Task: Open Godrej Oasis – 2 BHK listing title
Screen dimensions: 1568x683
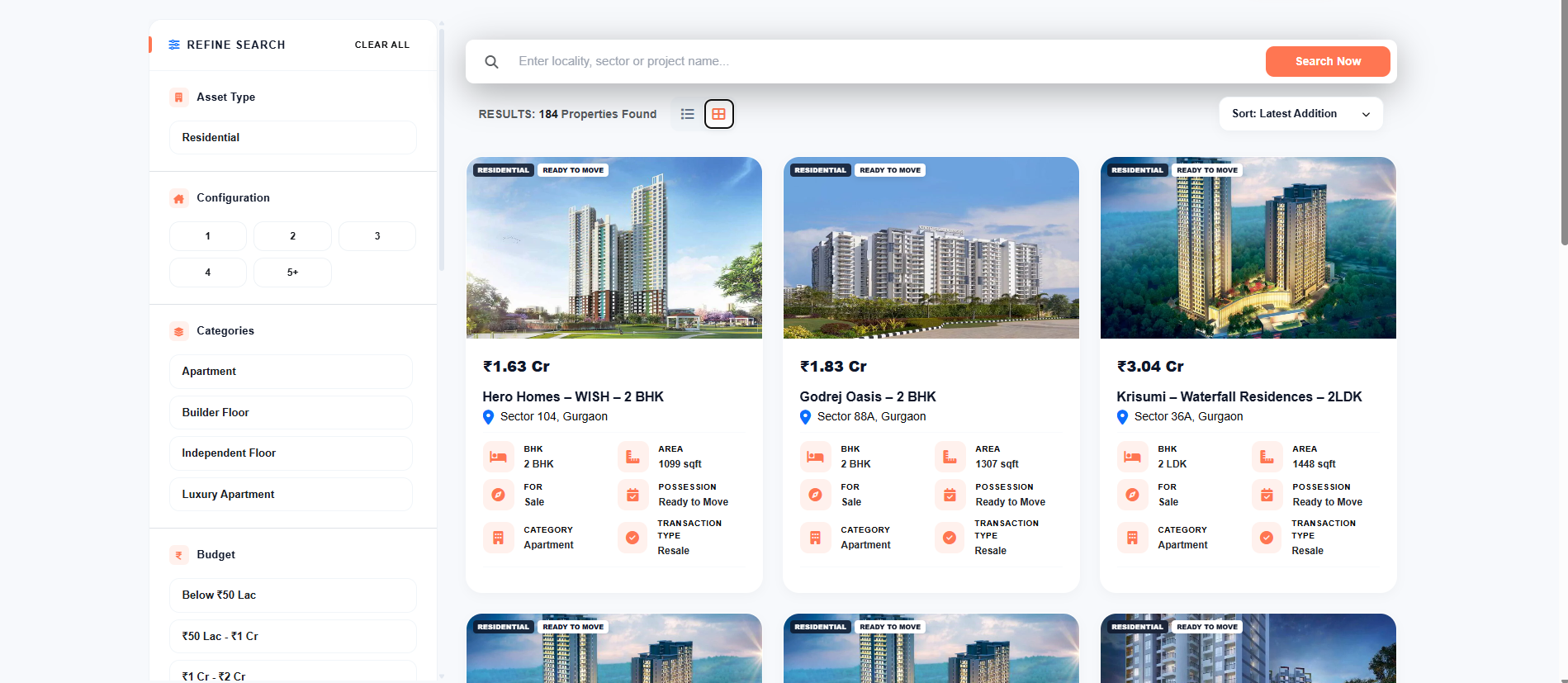Action: 868,396
